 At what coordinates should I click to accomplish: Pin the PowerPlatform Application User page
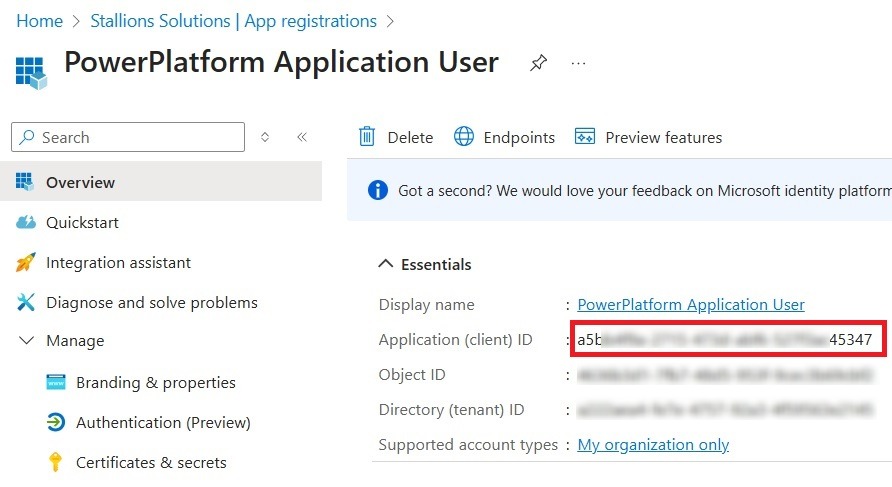[x=538, y=63]
